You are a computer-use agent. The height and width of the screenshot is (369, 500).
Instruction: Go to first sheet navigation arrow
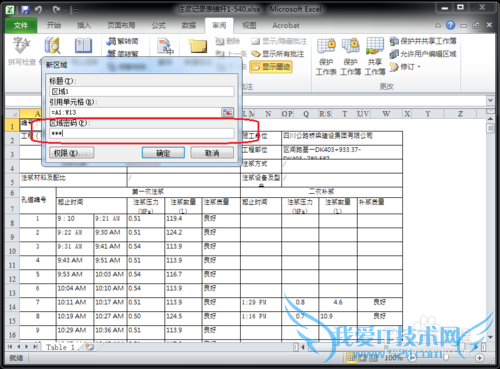[x=10, y=347]
